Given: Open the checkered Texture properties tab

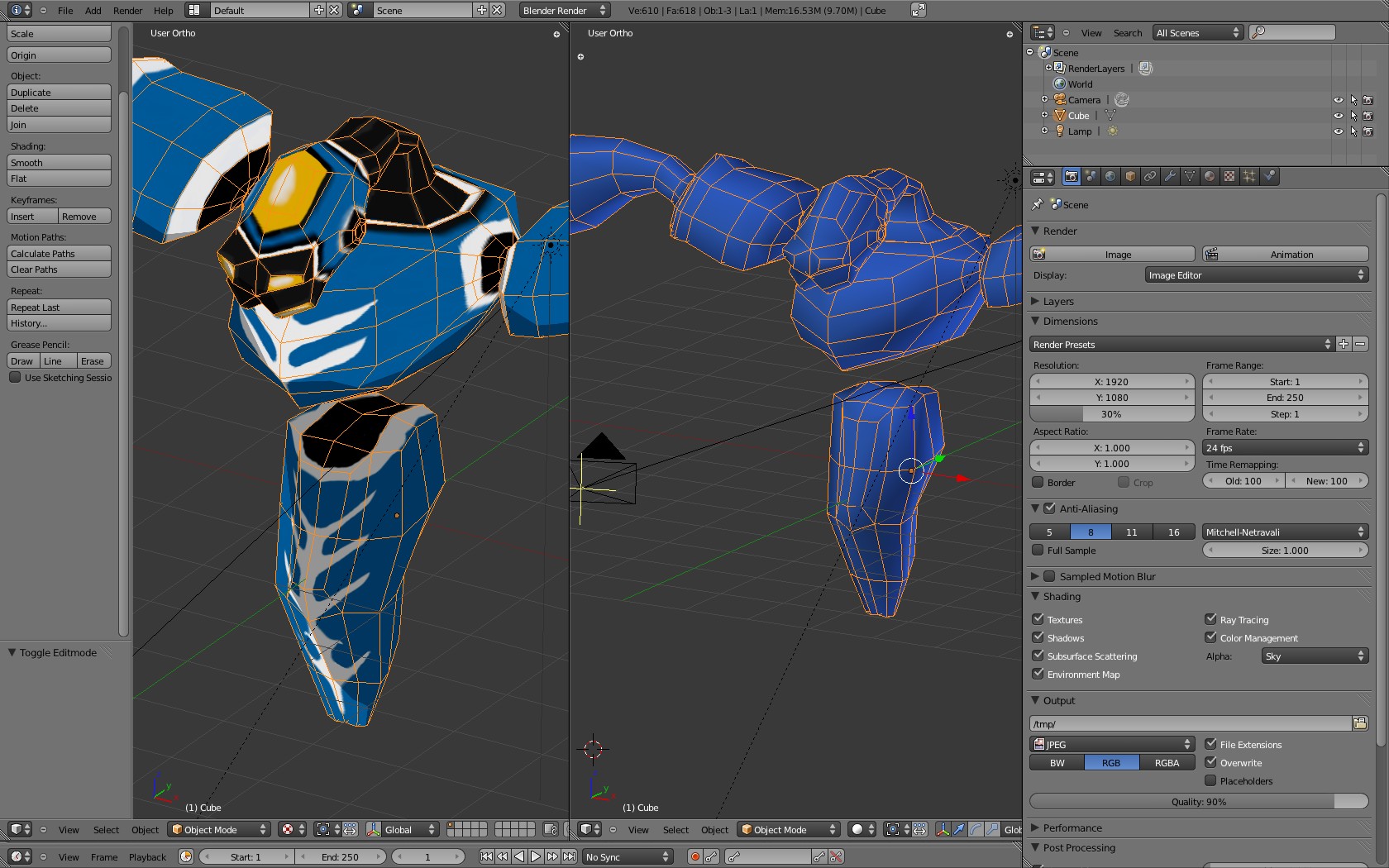Looking at the screenshot, I should [x=1229, y=176].
